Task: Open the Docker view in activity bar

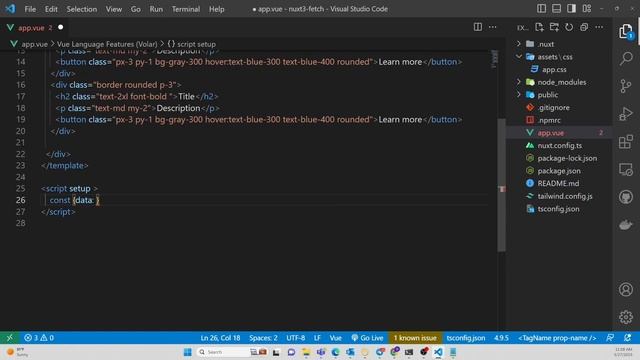Action: (x=626, y=224)
